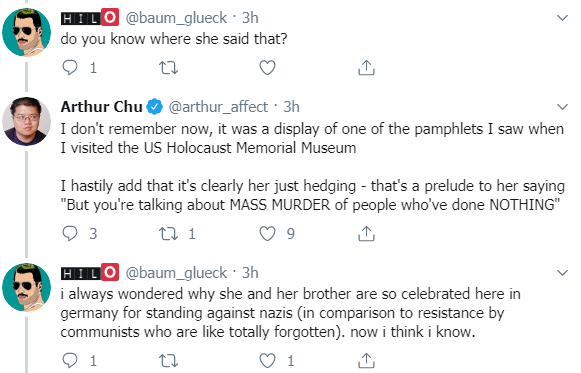Open the @arthur_affect handle link
This screenshot has height=373, width=581.
218,107
